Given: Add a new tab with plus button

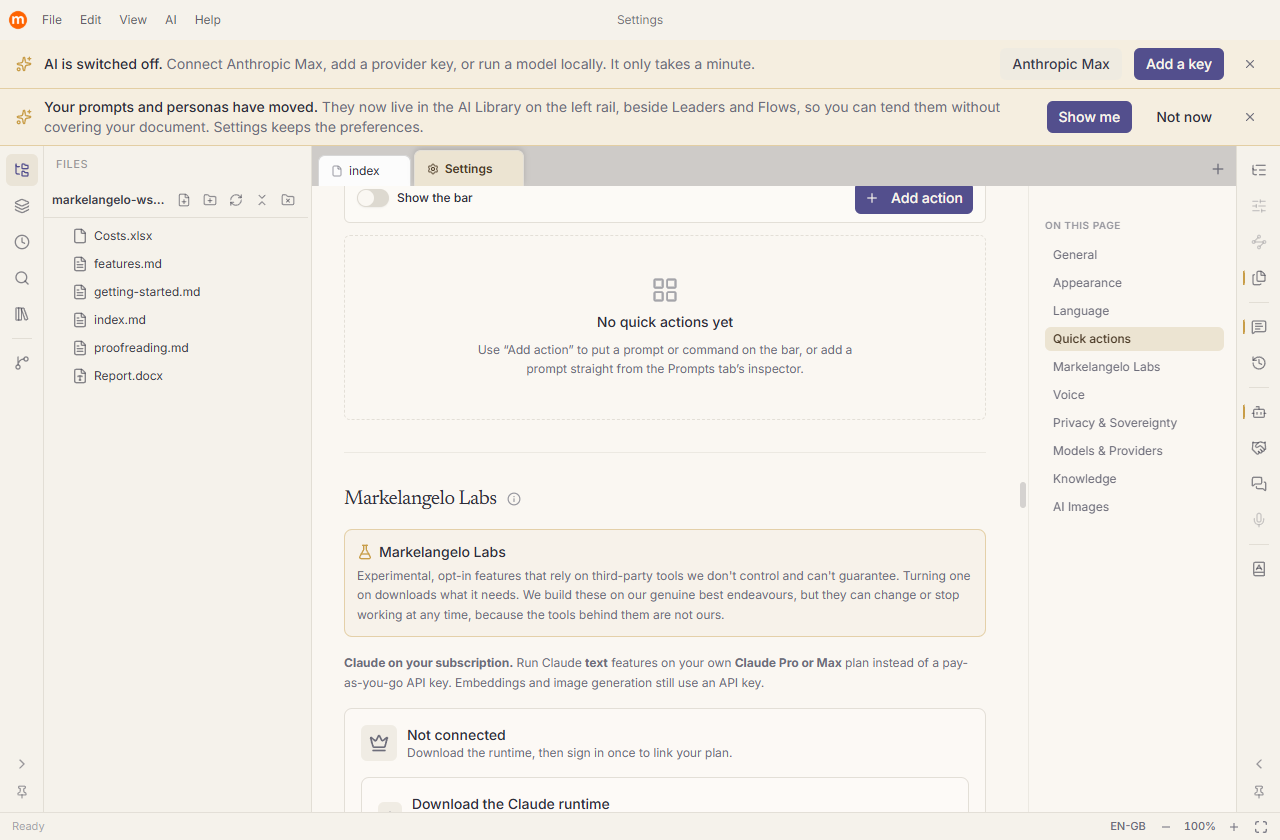Looking at the screenshot, I should [x=1218, y=169].
